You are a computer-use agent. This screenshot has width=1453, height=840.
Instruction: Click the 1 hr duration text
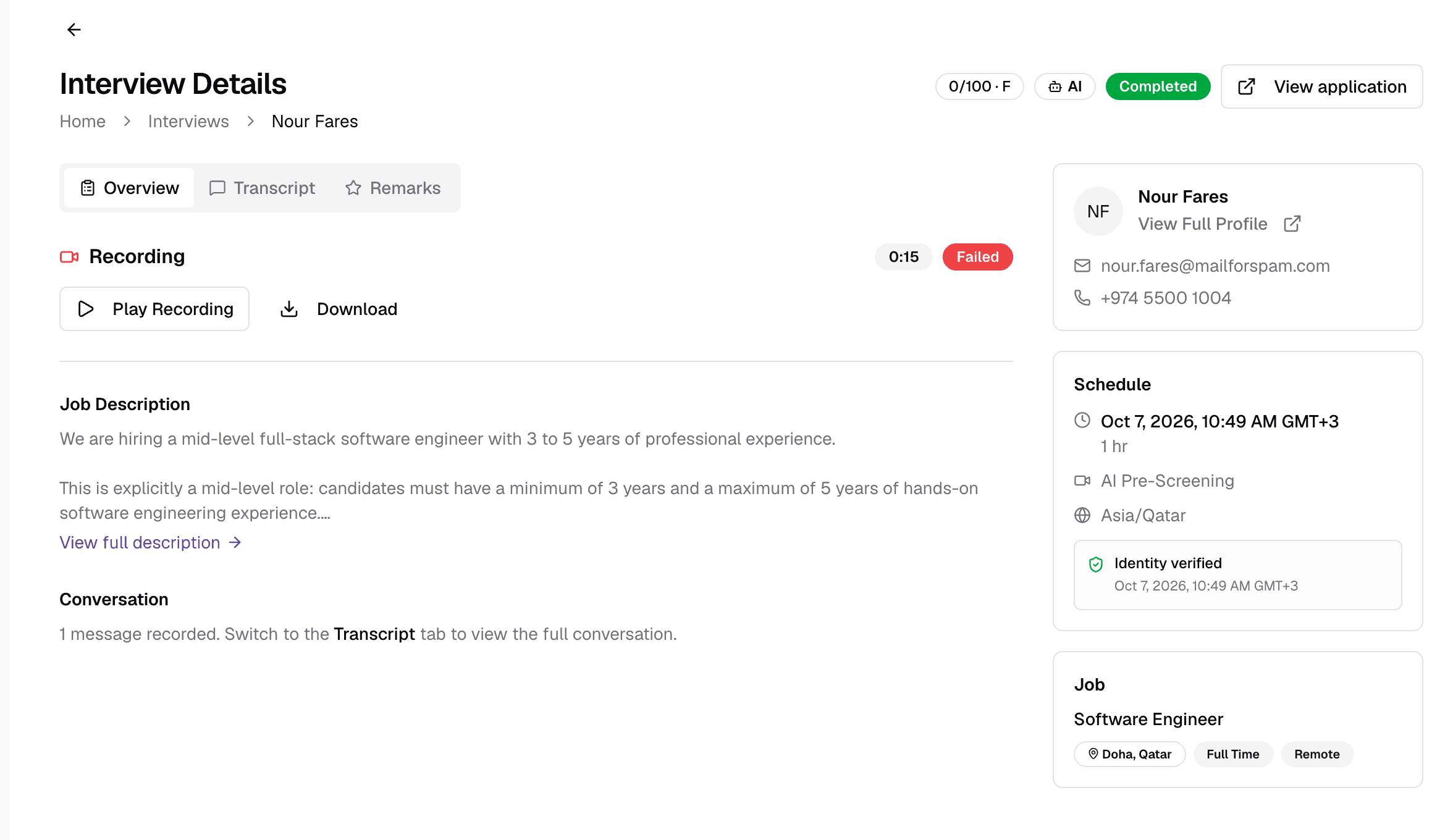(1114, 446)
